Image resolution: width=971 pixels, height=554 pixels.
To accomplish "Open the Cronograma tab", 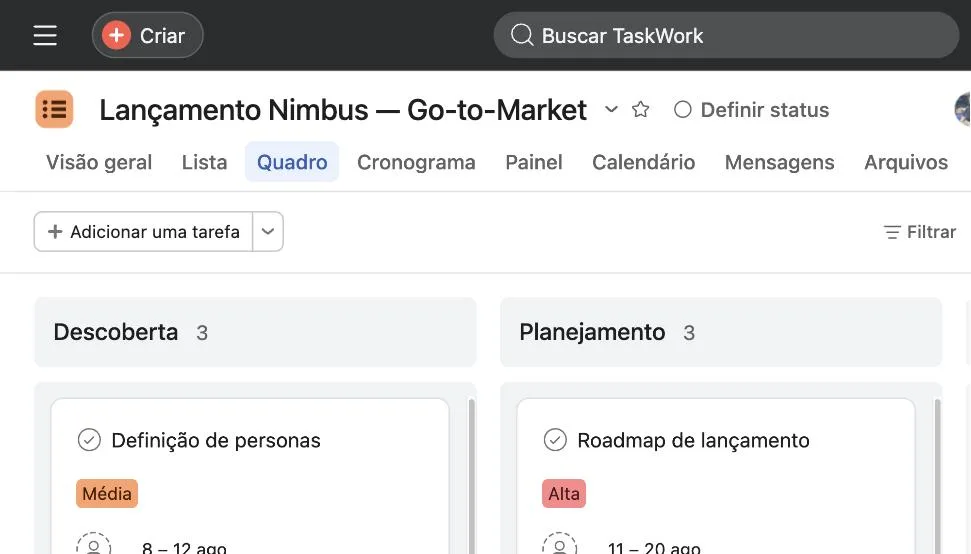I will 416,162.
